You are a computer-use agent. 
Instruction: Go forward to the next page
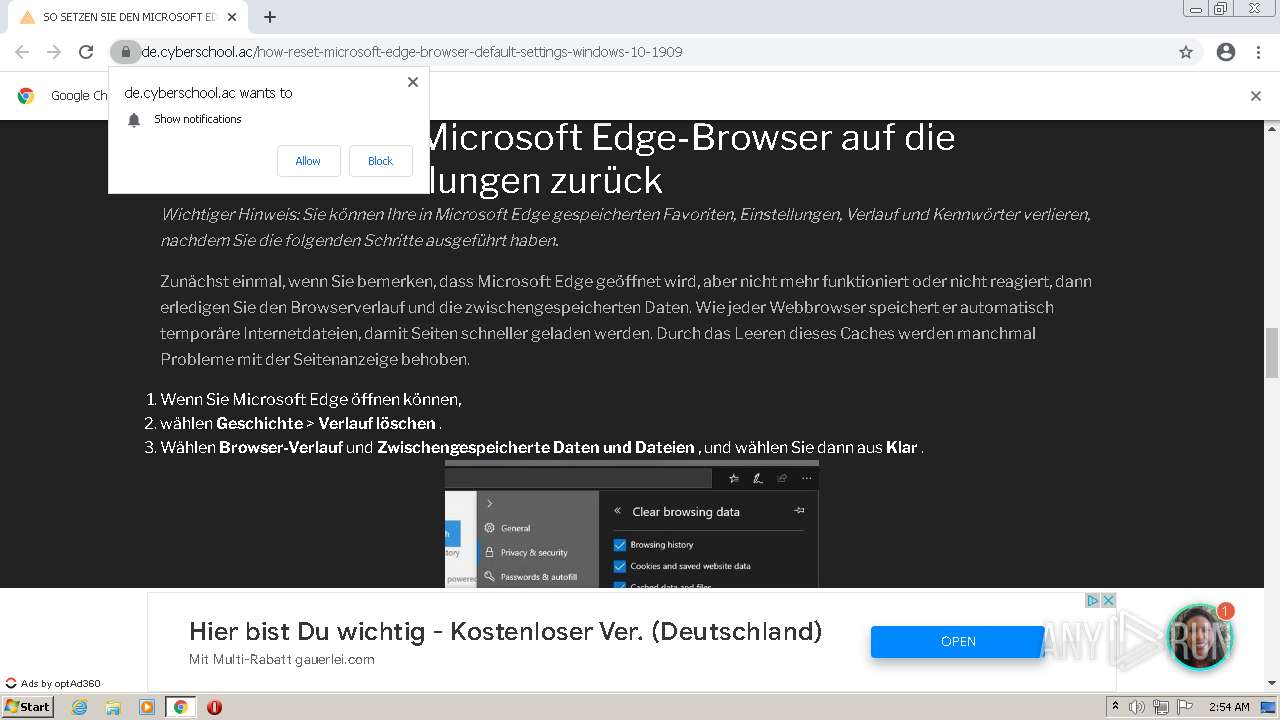point(54,52)
